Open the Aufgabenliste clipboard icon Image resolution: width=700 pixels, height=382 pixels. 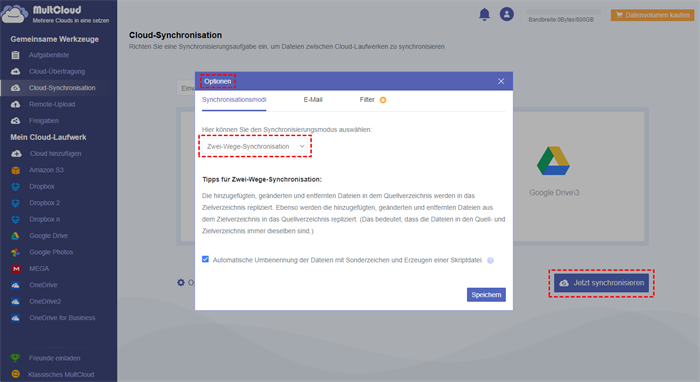pos(16,55)
